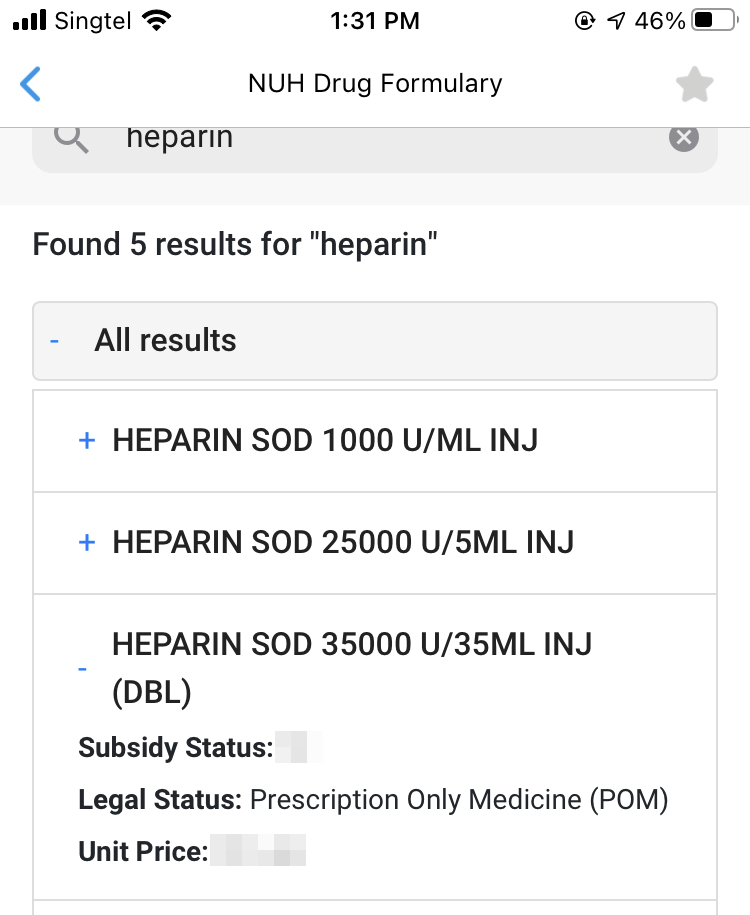Tap the Prescription Only Medicine legal status
Image resolution: width=750 pixels, height=915 pixels.
click(458, 800)
